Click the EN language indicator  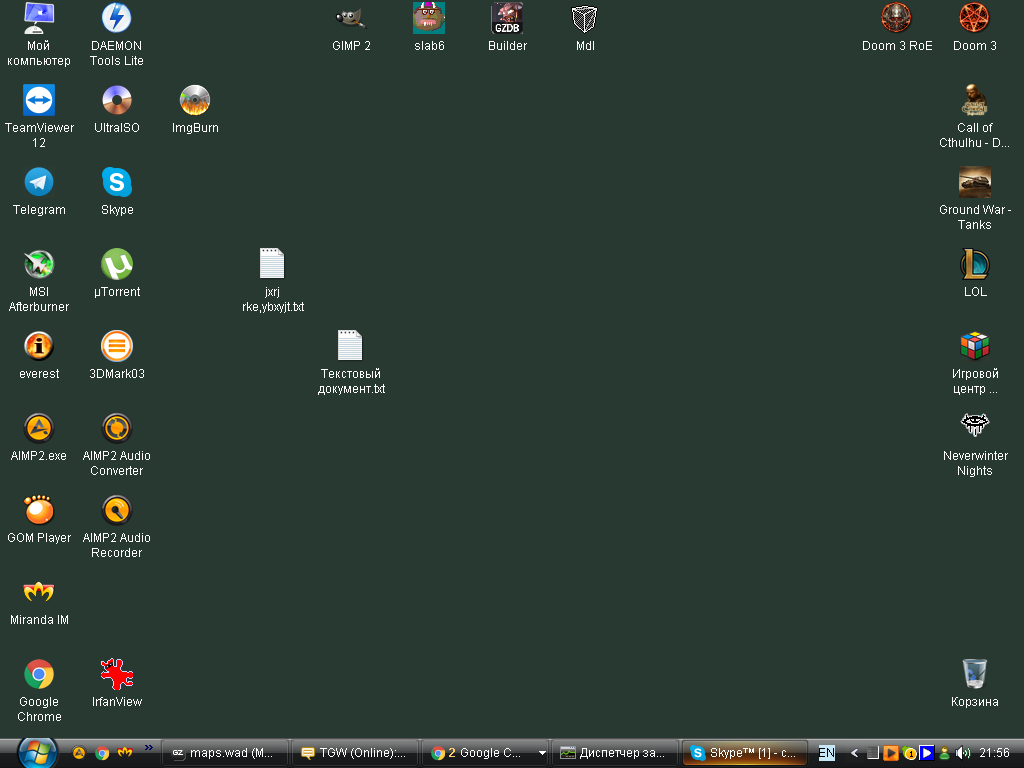pos(827,753)
